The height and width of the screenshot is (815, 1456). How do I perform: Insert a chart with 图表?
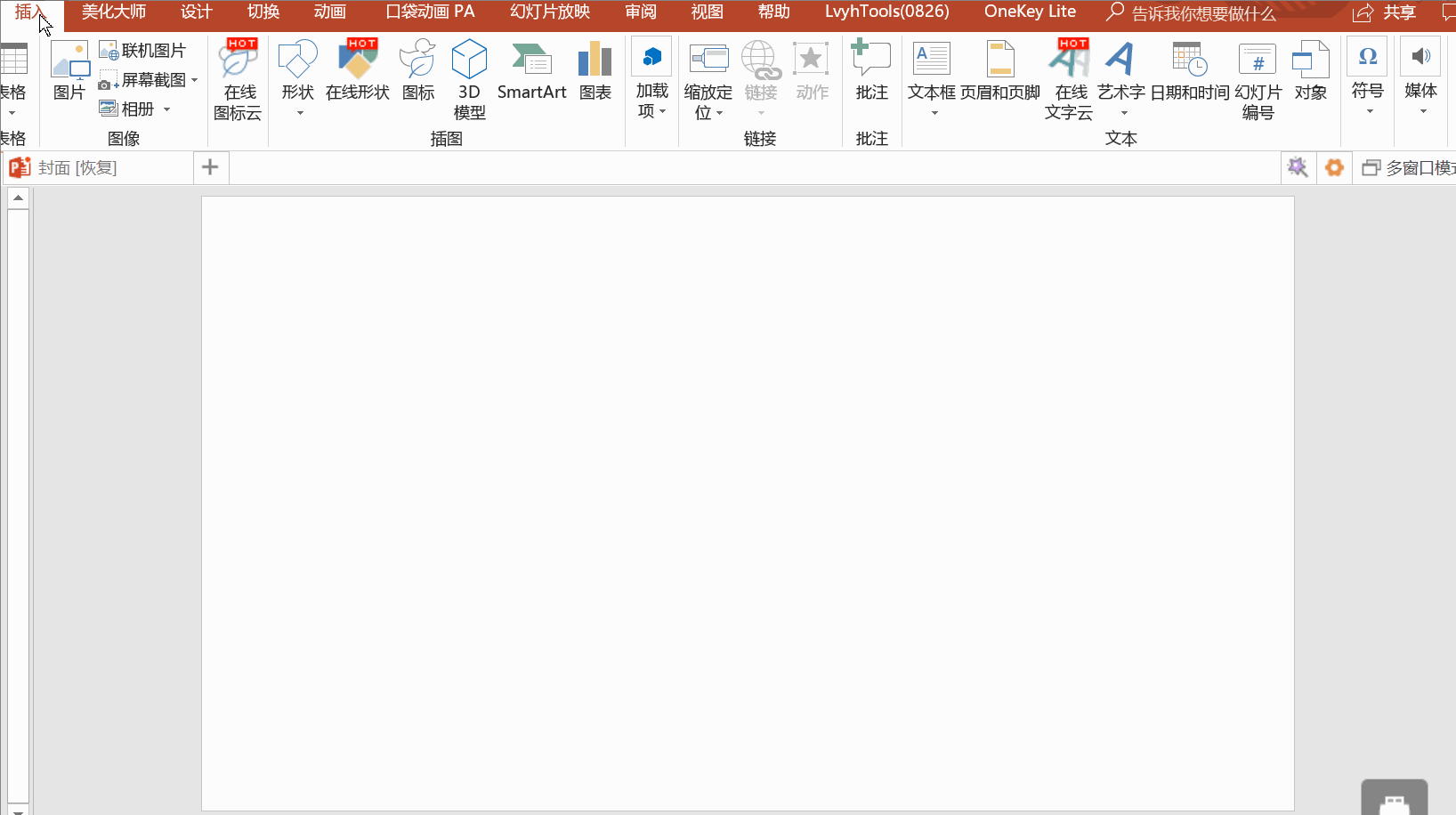pyautogui.click(x=595, y=70)
